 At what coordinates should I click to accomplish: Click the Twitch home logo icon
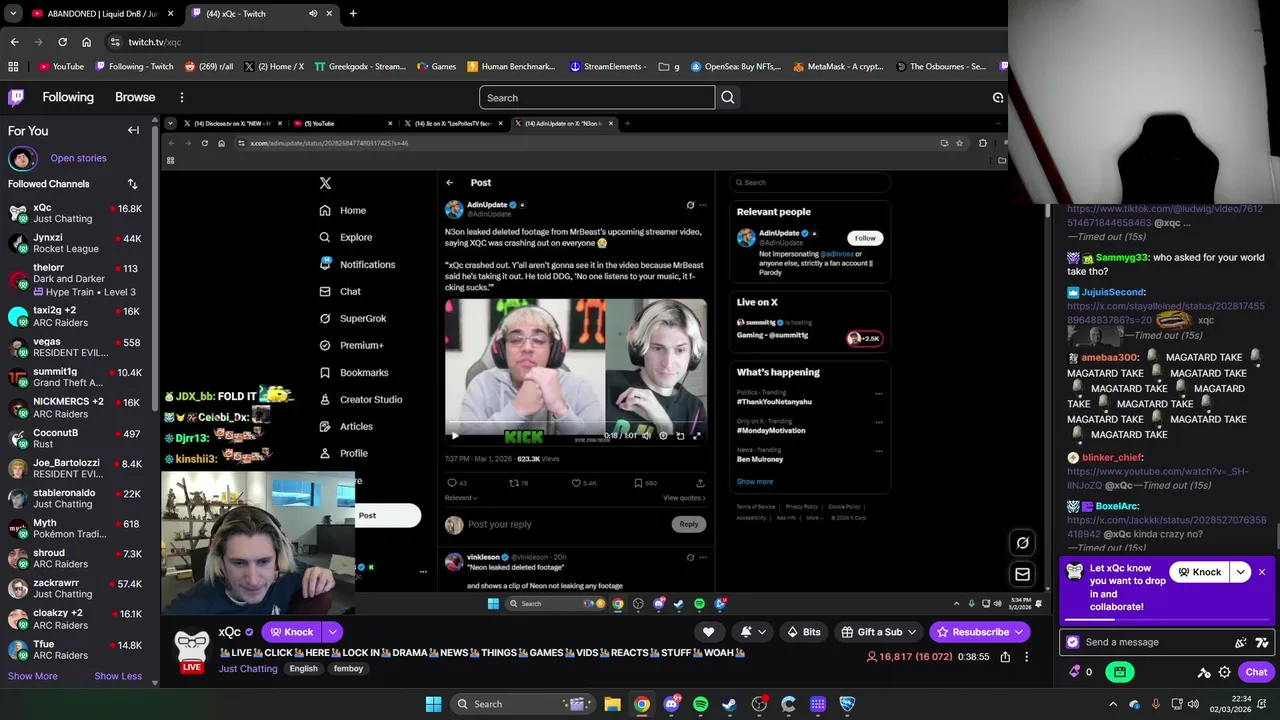(16, 97)
